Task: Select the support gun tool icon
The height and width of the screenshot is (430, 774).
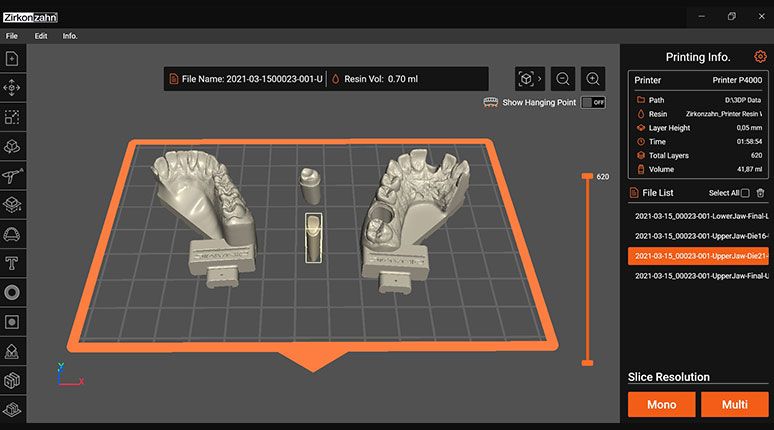Action: [12, 176]
